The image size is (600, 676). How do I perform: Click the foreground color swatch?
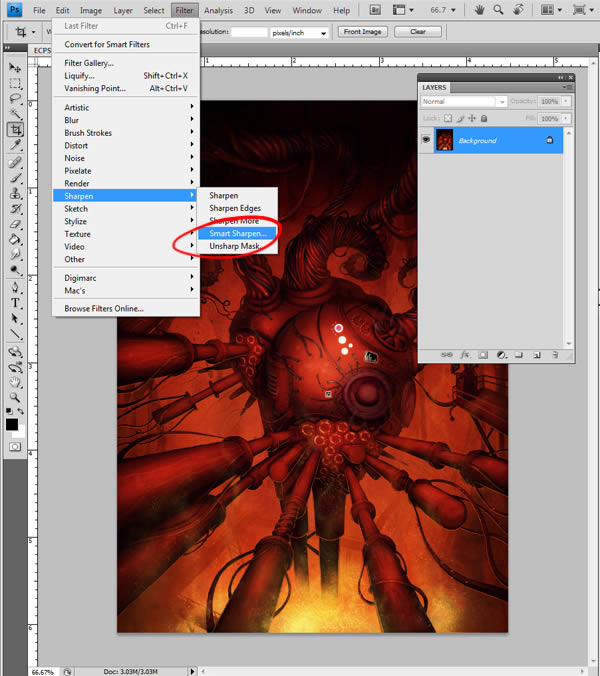tap(12, 425)
